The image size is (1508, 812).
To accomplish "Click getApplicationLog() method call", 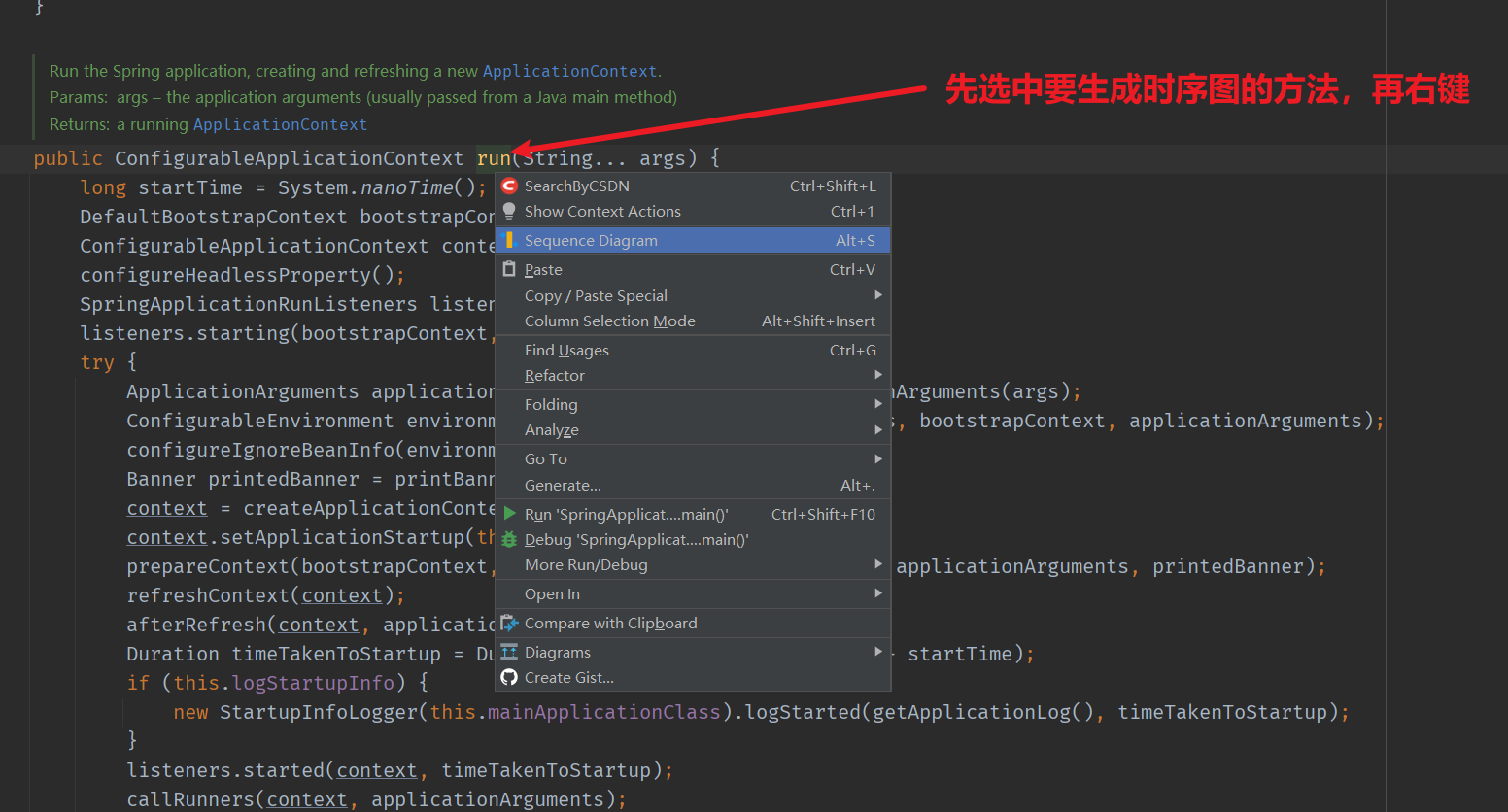I will pyautogui.click(x=985, y=712).
